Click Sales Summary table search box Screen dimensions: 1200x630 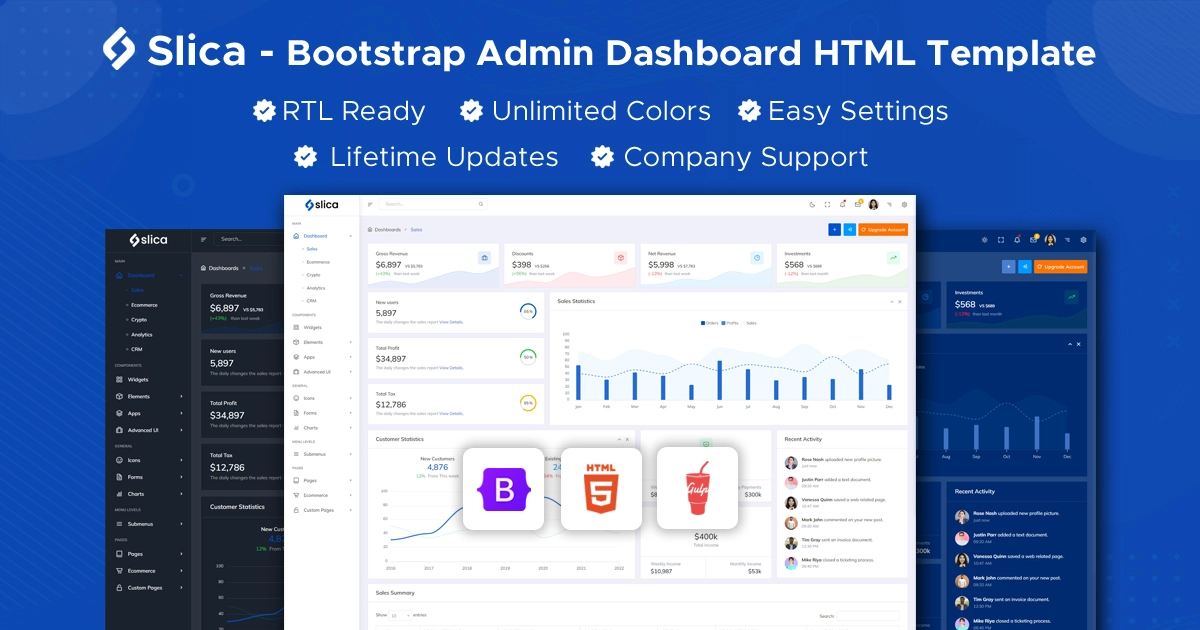[x=867, y=616]
